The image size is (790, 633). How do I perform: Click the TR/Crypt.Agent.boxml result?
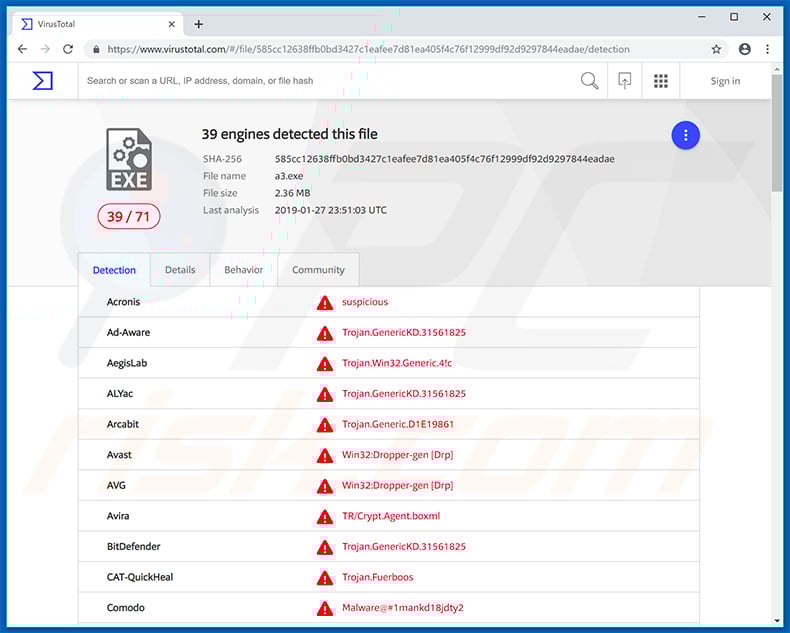tap(391, 516)
